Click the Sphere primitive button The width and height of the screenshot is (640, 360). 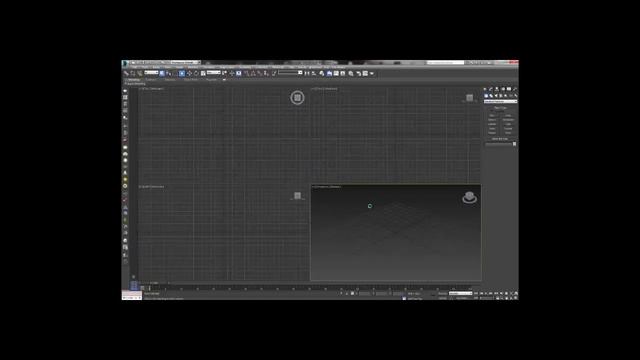pos(492,120)
